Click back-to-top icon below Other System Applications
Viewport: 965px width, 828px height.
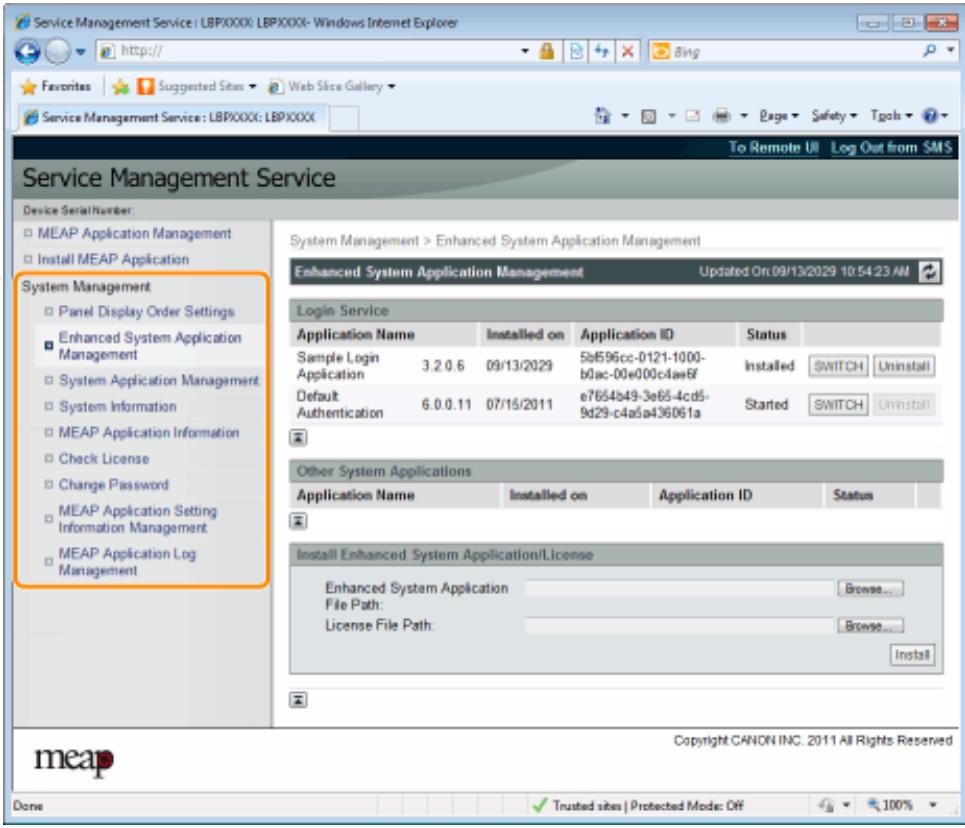[298, 522]
